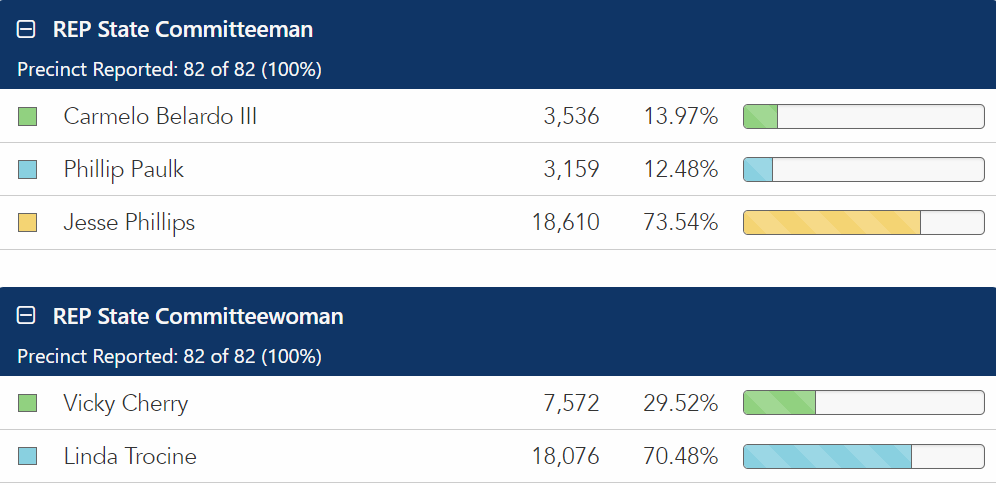This screenshot has height=485, width=996.
Task: Collapse the REP State Committeewoman section
Action: [x=27, y=317]
